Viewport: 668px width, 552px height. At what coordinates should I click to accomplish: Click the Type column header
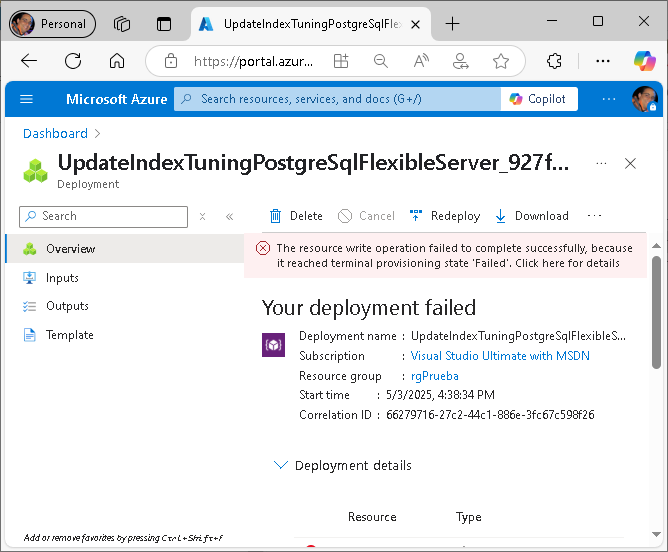coord(469,517)
